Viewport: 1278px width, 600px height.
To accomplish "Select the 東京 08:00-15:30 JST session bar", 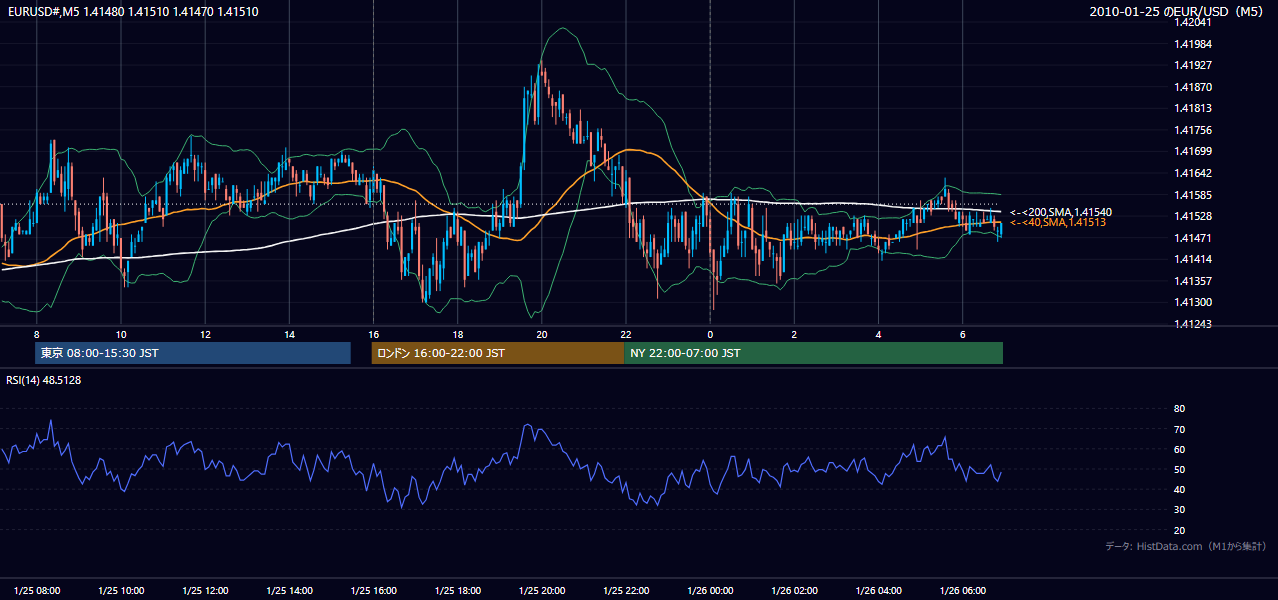I will click(192, 353).
